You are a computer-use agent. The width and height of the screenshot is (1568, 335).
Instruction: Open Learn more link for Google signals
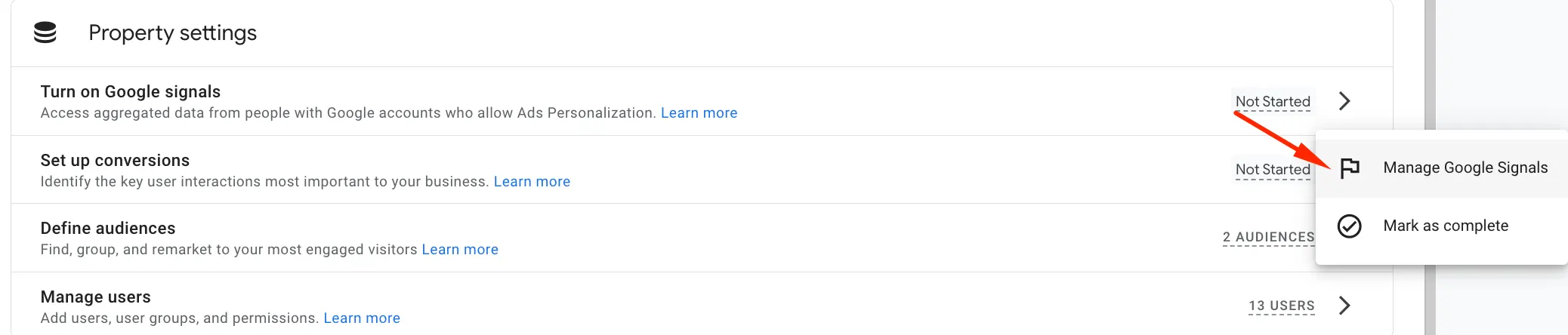pos(699,113)
